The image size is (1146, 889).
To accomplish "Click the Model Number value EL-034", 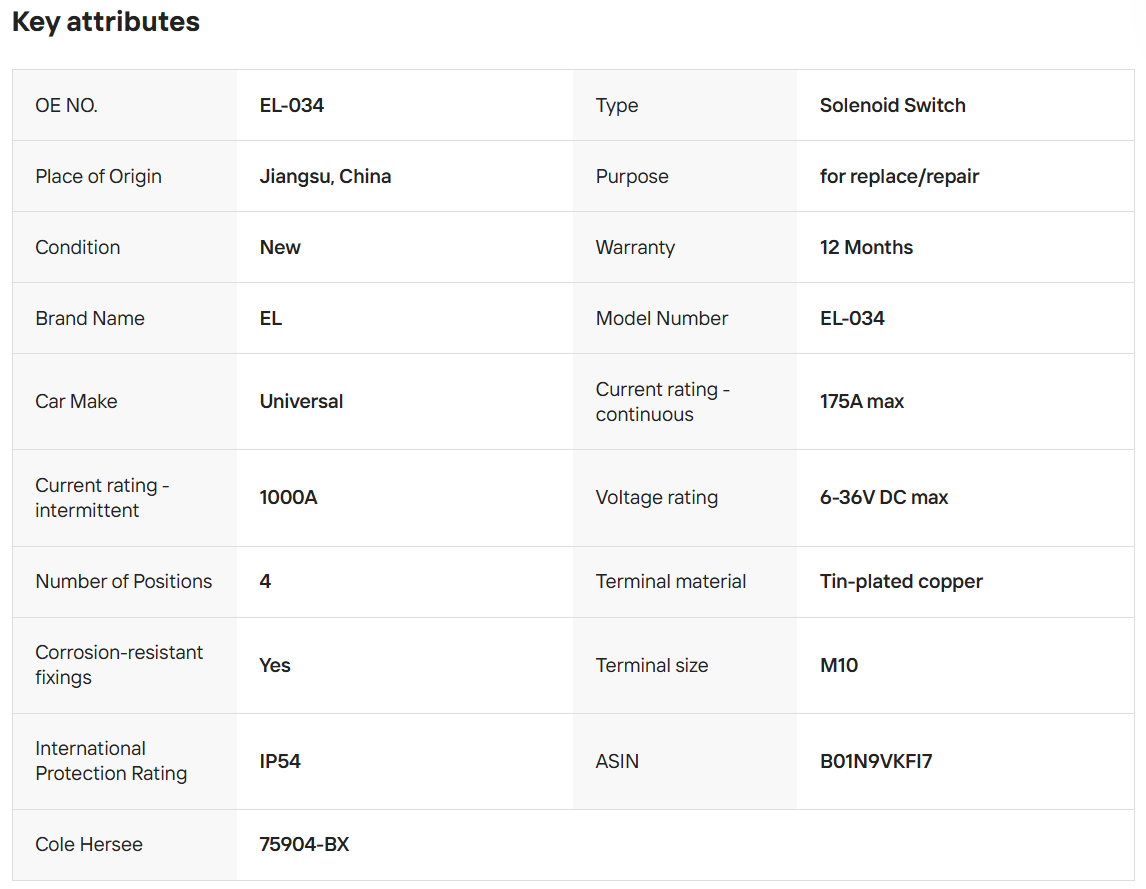I will pos(852,318).
